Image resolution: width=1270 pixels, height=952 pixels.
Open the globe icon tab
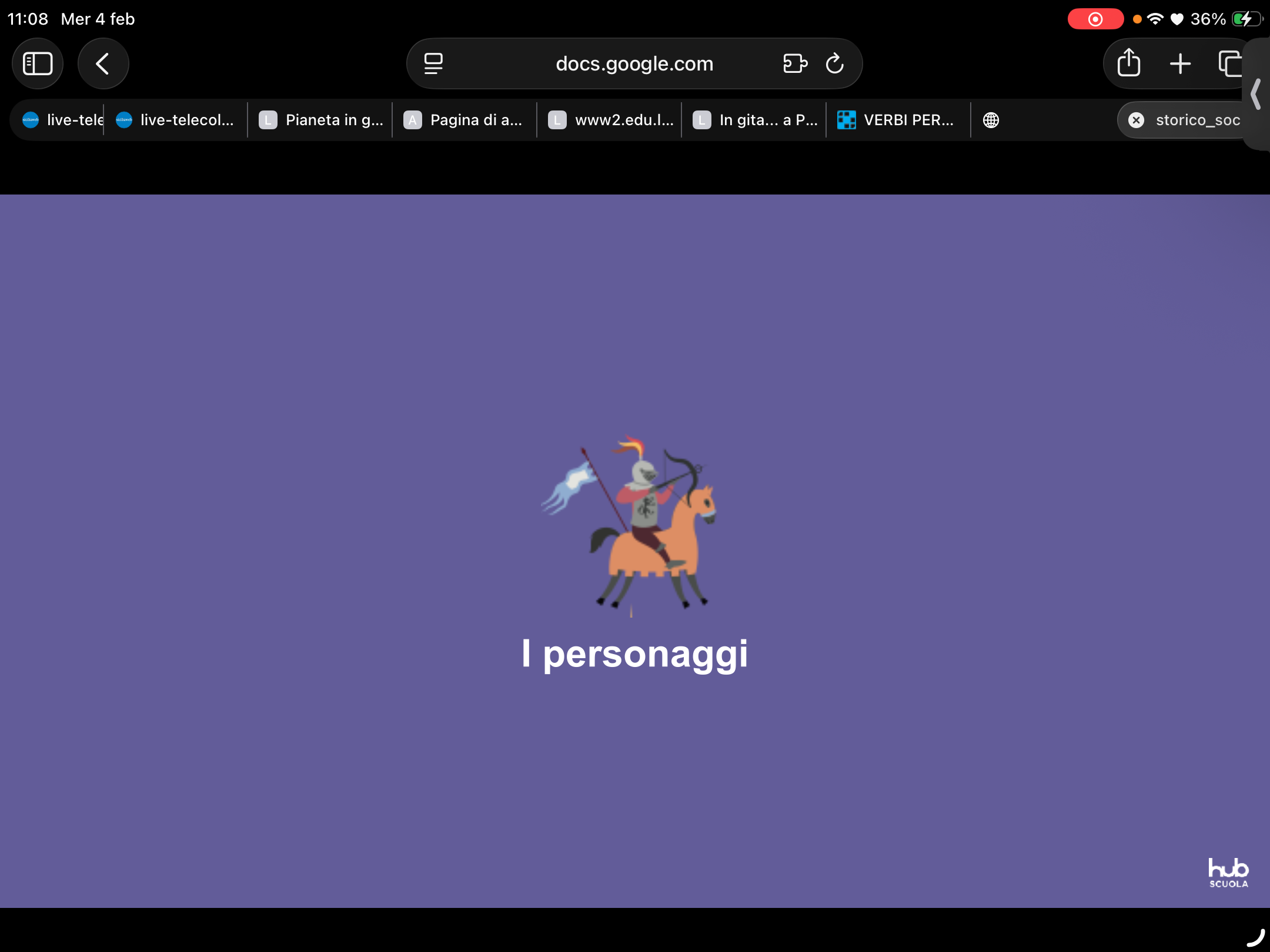coord(991,120)
